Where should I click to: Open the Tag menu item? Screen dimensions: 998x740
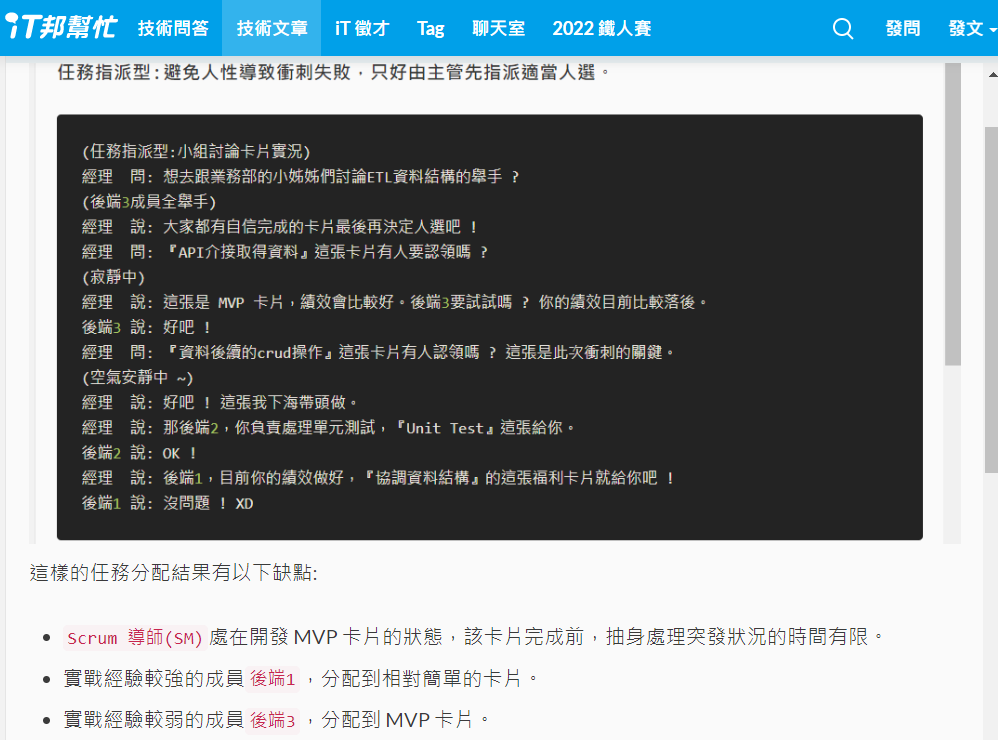pos(430,28)
